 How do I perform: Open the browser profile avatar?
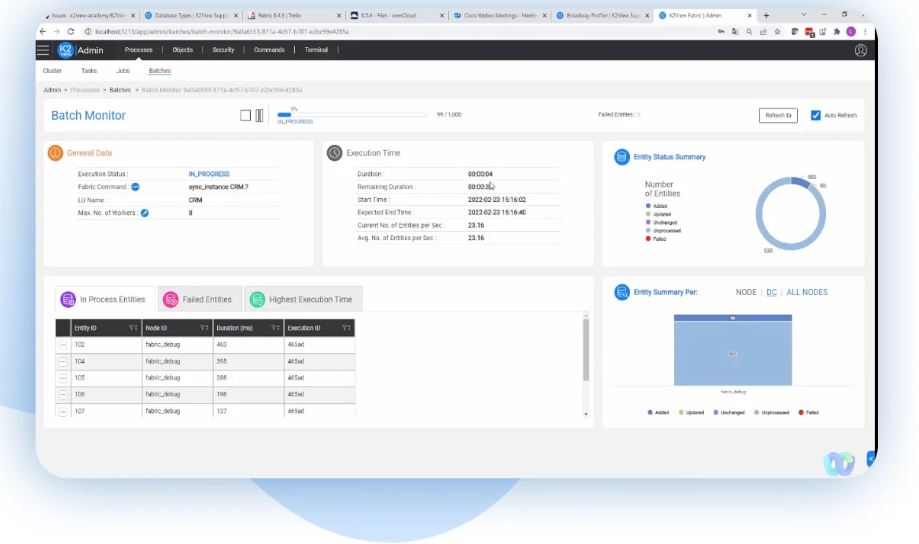tap(851, 32)
